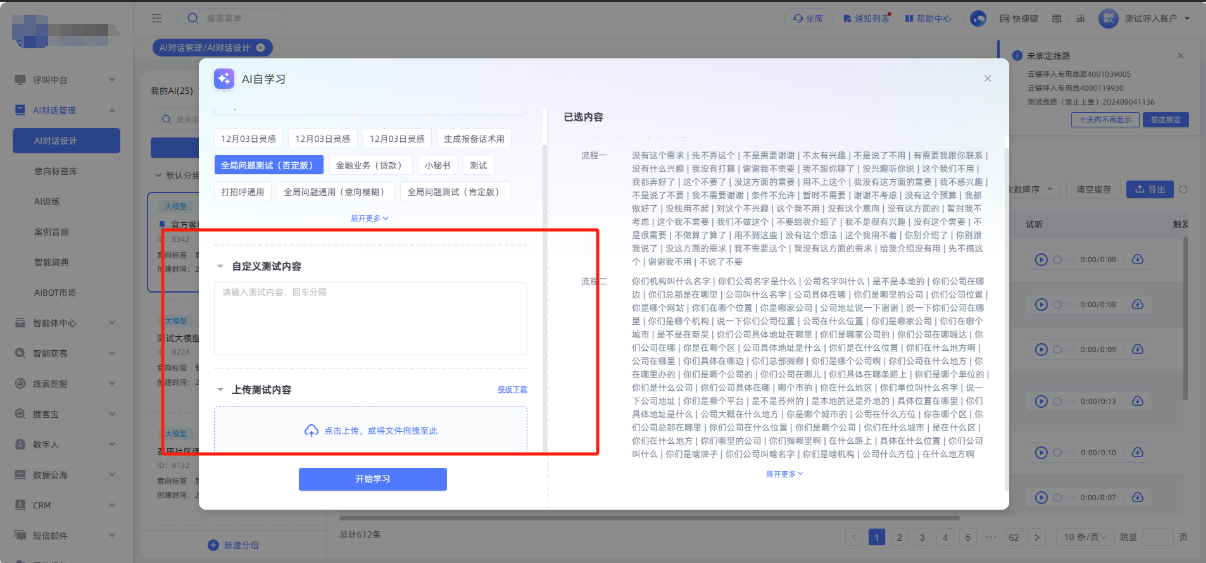Collapse the 自定义测试内容 section

(x=220, y=267)
